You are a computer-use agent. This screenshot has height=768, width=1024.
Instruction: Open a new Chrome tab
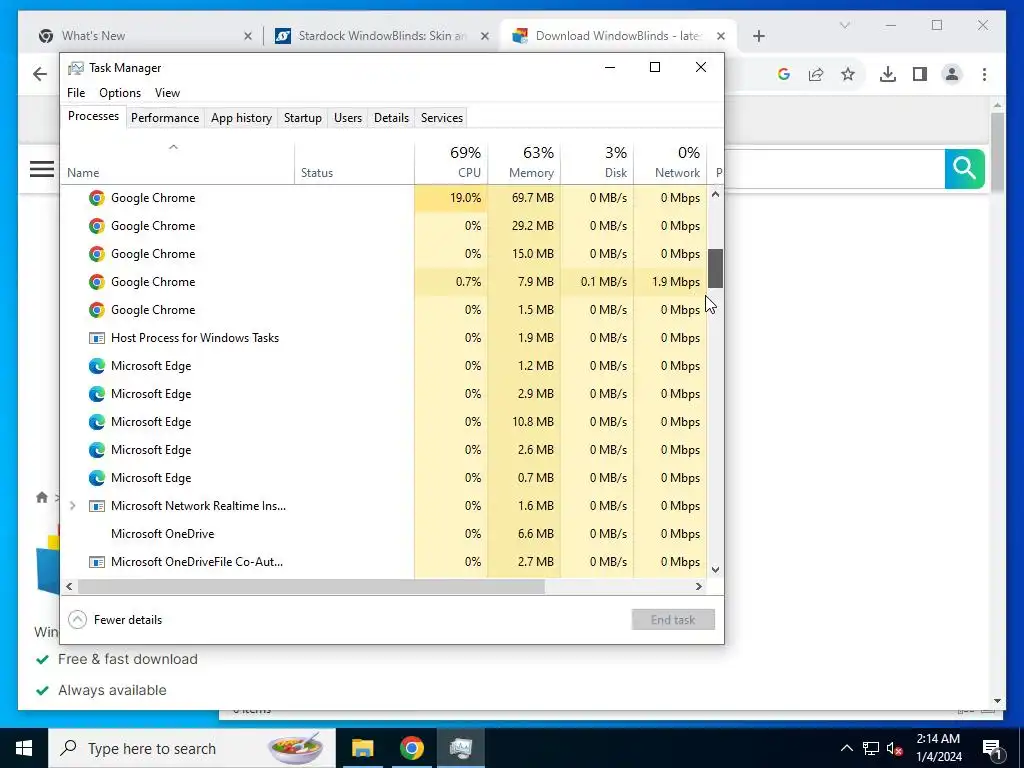[759, 37]
